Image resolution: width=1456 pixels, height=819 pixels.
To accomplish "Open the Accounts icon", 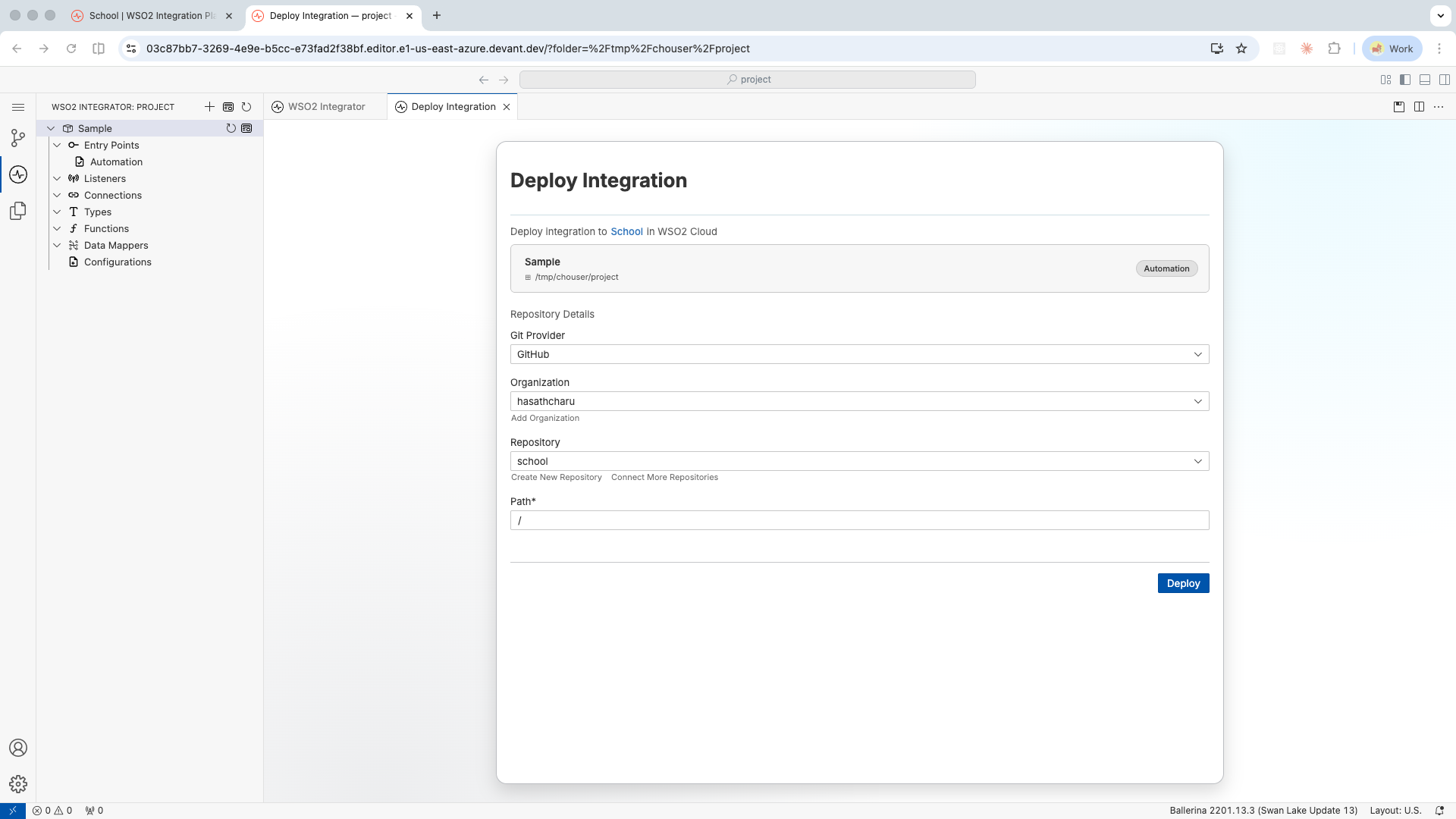I will tap(18, 748).
